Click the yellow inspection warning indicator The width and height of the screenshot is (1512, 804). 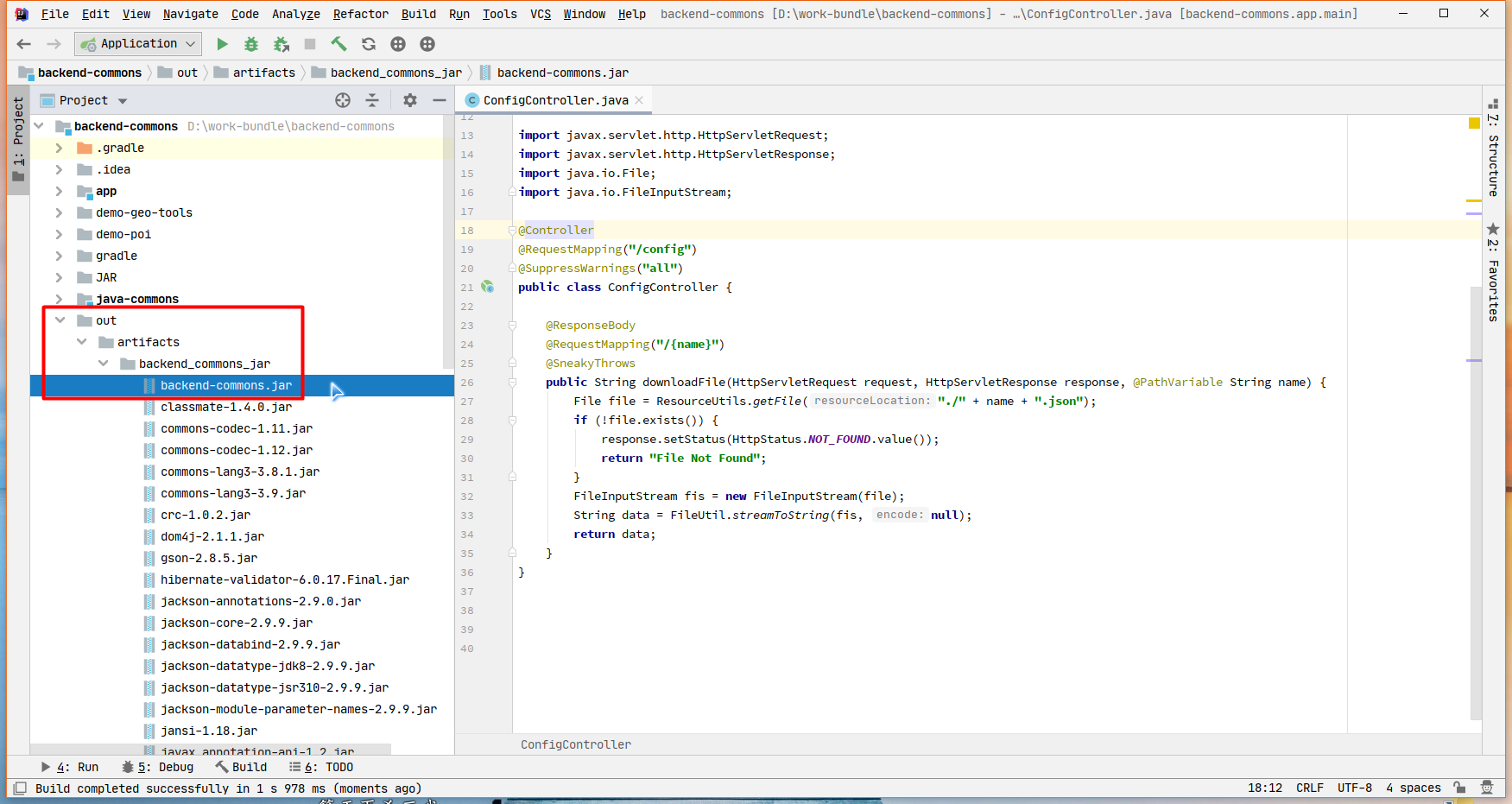(x=1474, y=123)
